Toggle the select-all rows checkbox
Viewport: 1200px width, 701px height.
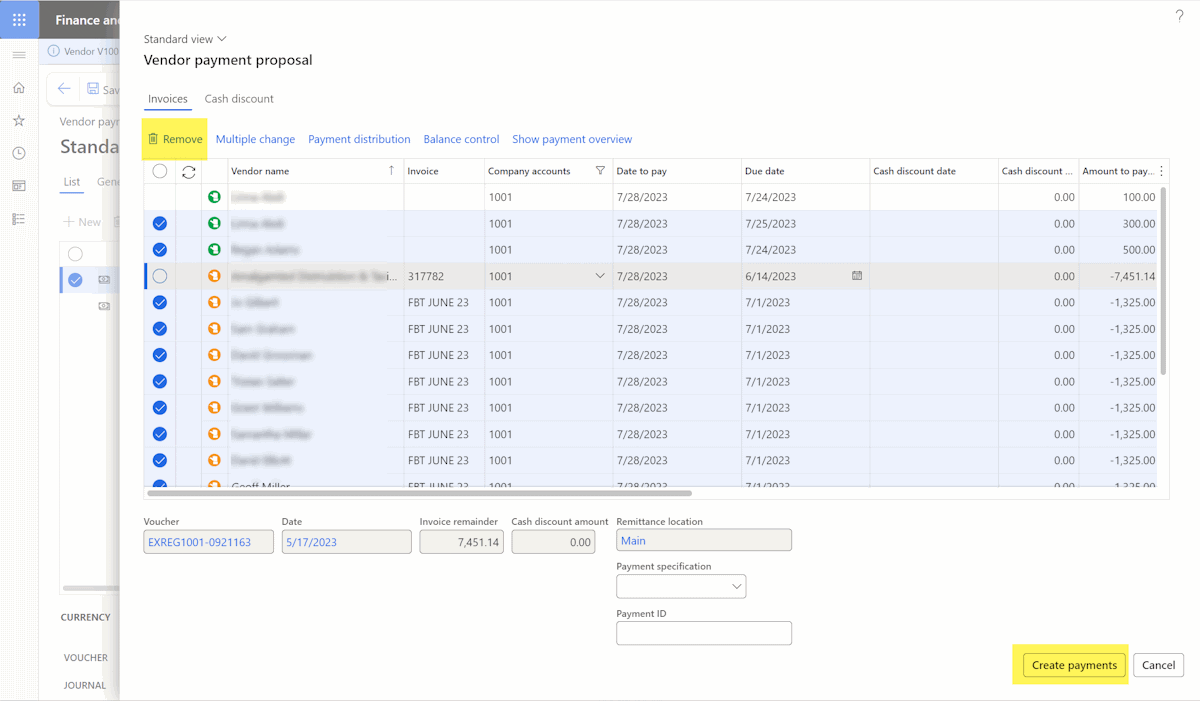tap(160, 171)
